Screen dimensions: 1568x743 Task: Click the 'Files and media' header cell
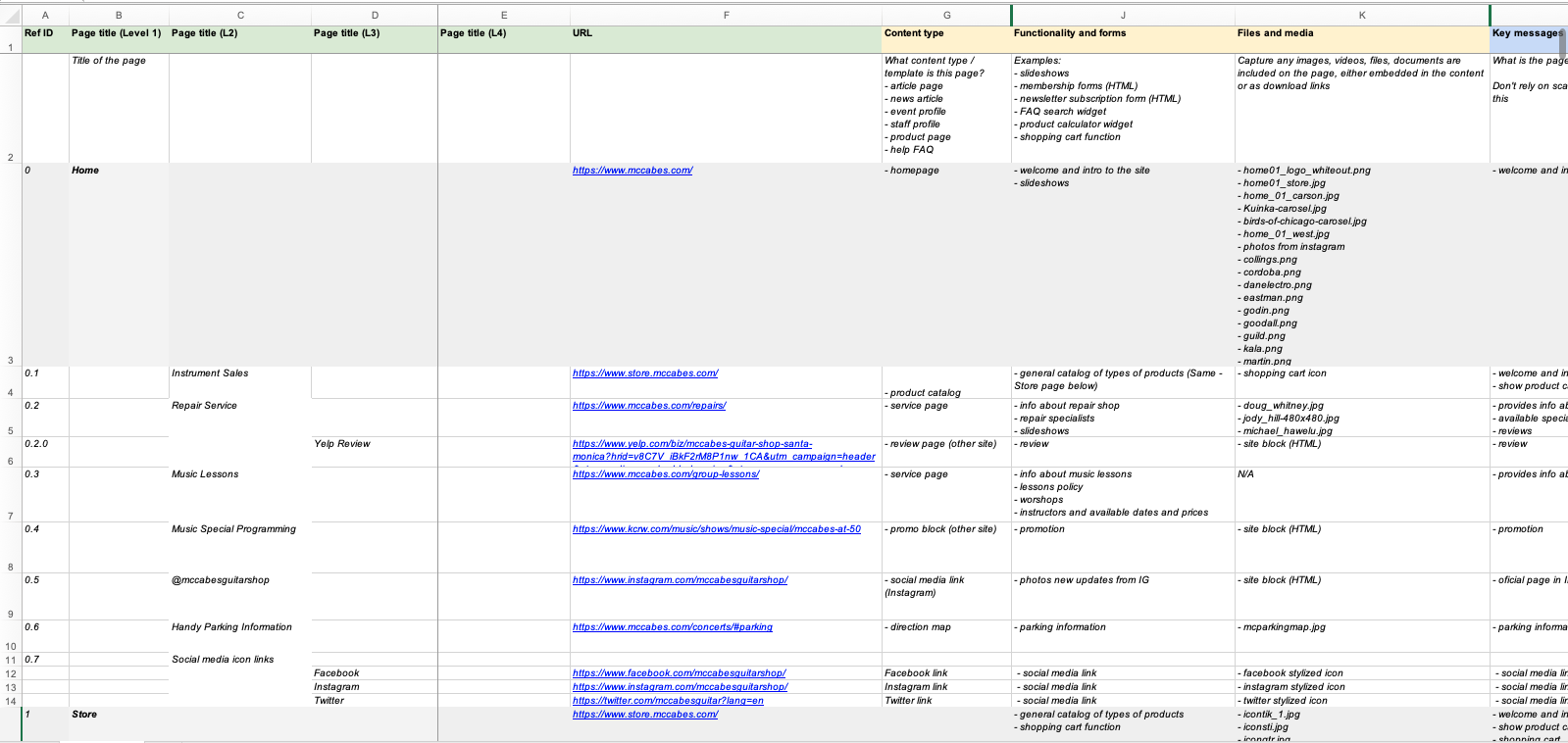[1362, 39]
